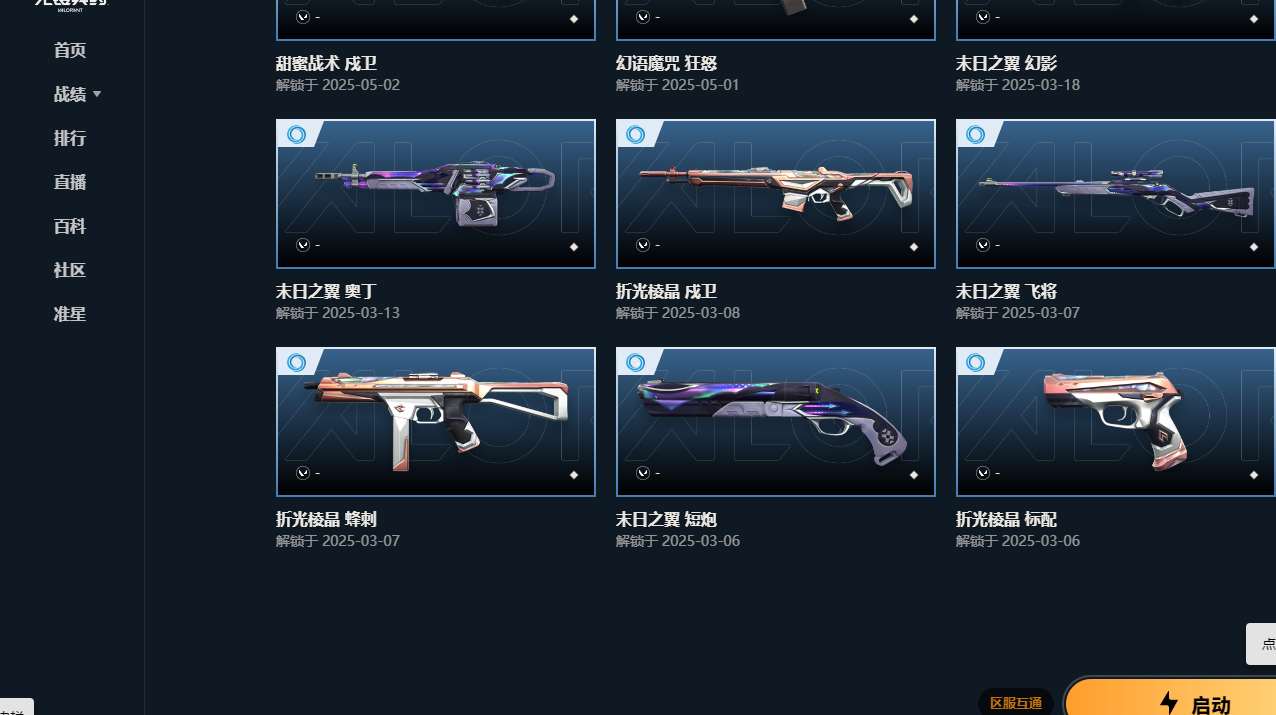The height and width of the screenshot is (715, 1276).
Task: Click the lightning icon on launch button
Action: [x=1168, y=702]
